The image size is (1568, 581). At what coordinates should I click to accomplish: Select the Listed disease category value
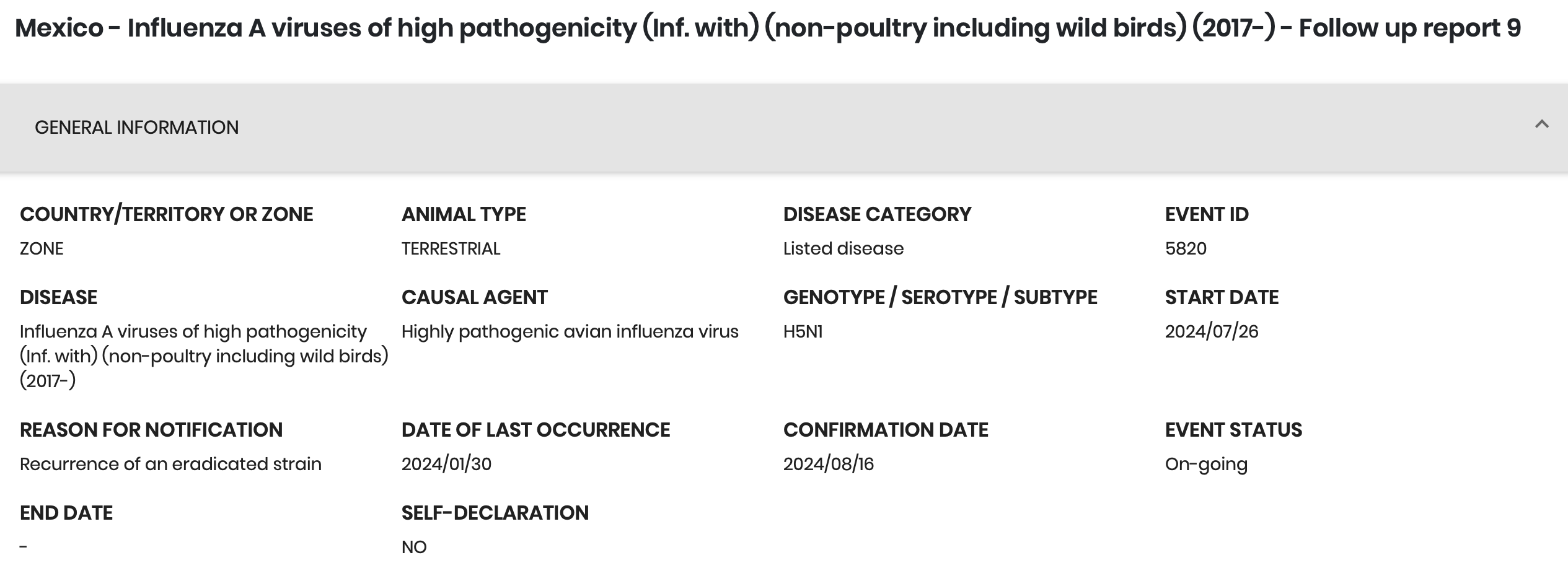click(843, 249)
